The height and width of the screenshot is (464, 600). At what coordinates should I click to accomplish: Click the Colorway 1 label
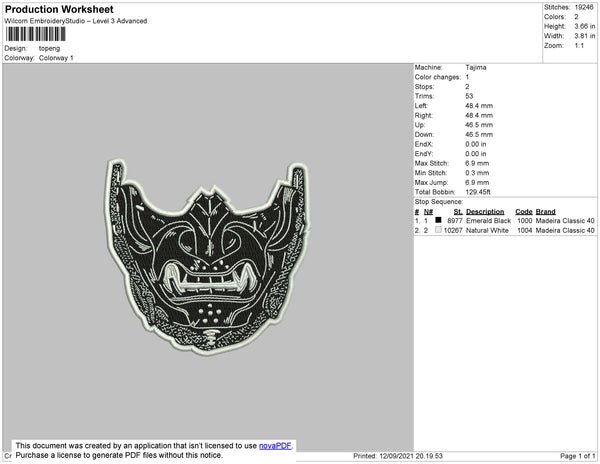tap(56, 58)
